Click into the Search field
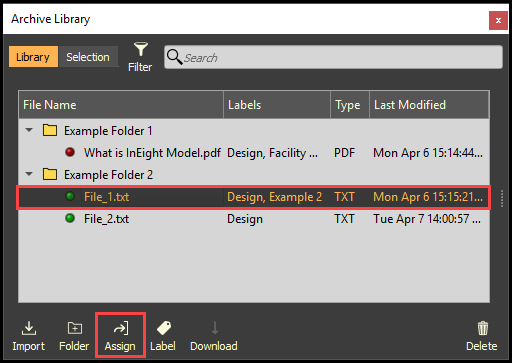The width and height of the screenshot is (512, 363). click(333, 57)
